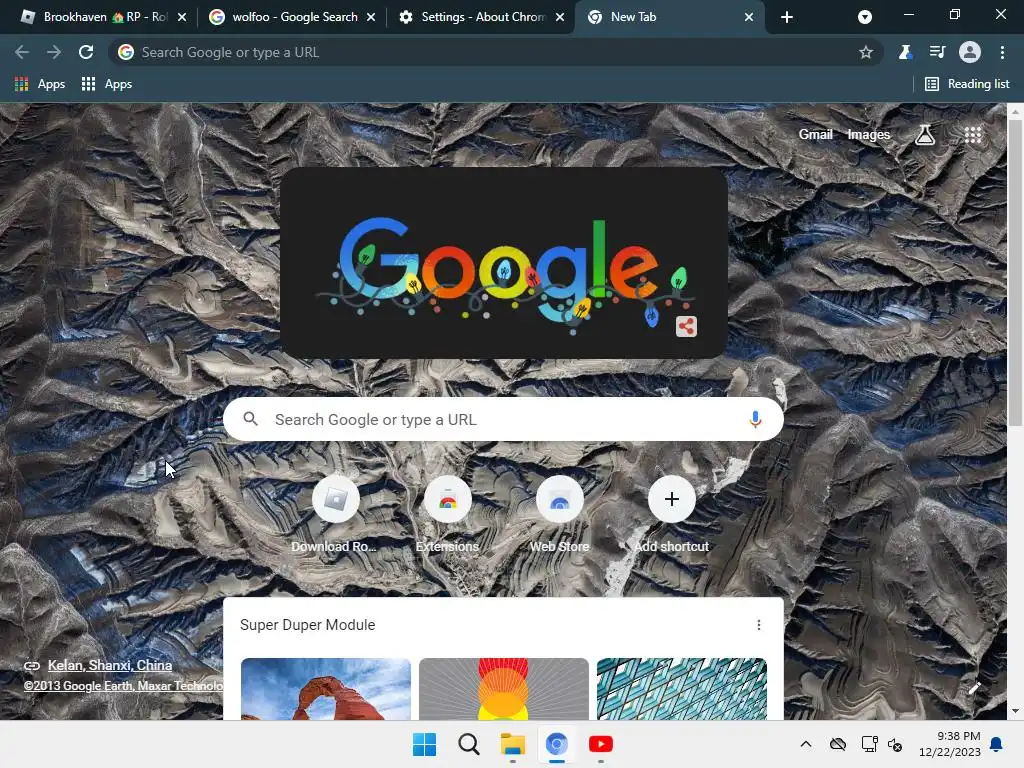Open the Google Earth attribution link
The height and width of the screenshot is (768, 1024).
pos(123,686)
